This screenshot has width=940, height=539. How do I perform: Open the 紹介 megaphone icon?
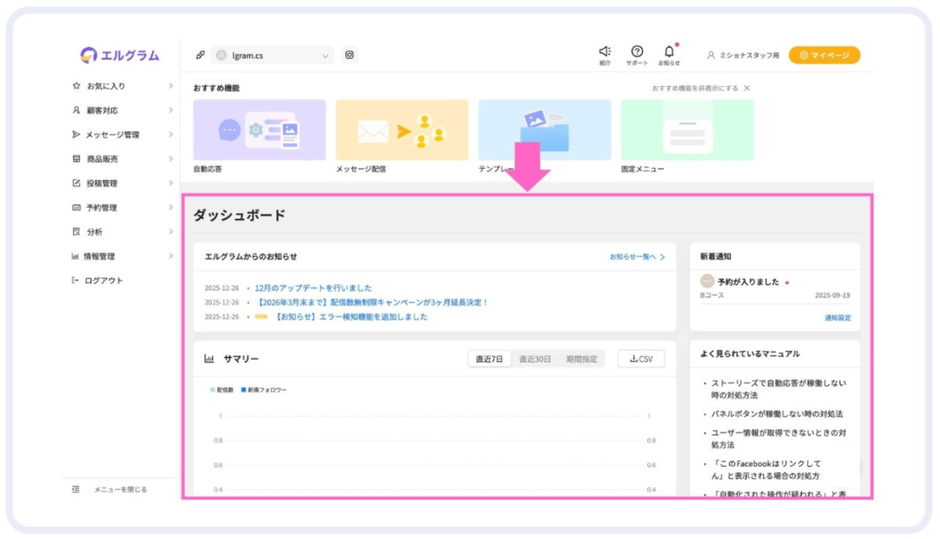tap(605, 52)
